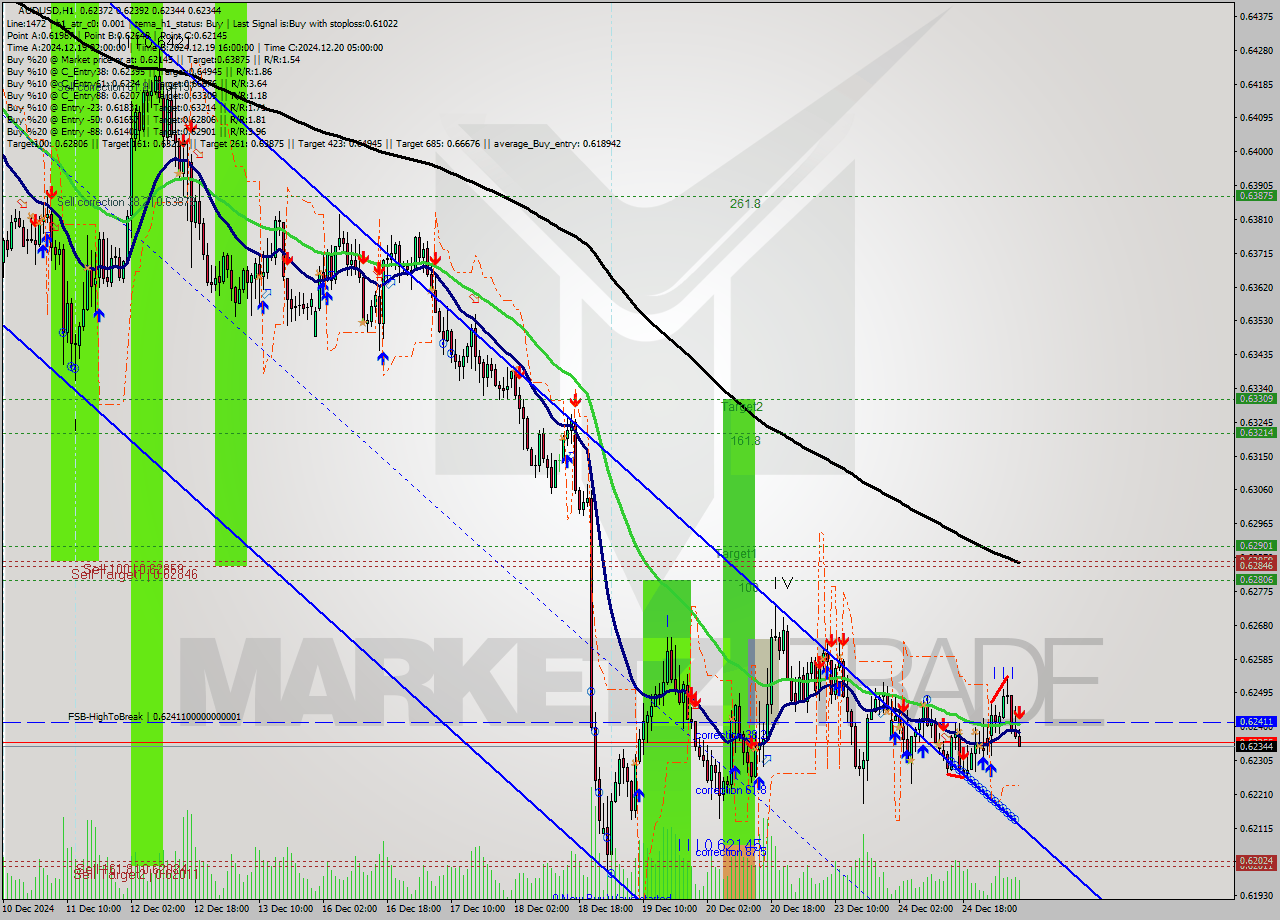Click the 'Time C:2024.12.20 05:00:00' label

(322, 47)
